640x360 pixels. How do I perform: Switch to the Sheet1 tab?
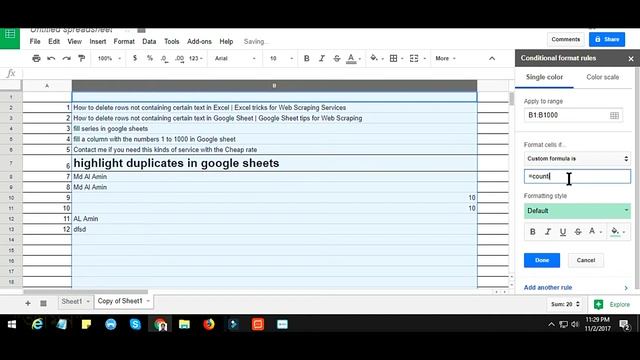pos(71,302)
